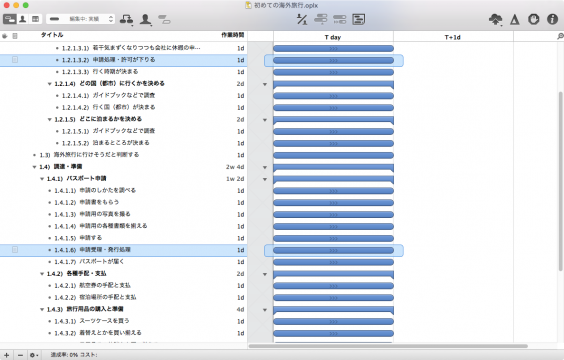Select task row 1.3
The width and height of the screenshot is (564, 360).
(124, 155)
